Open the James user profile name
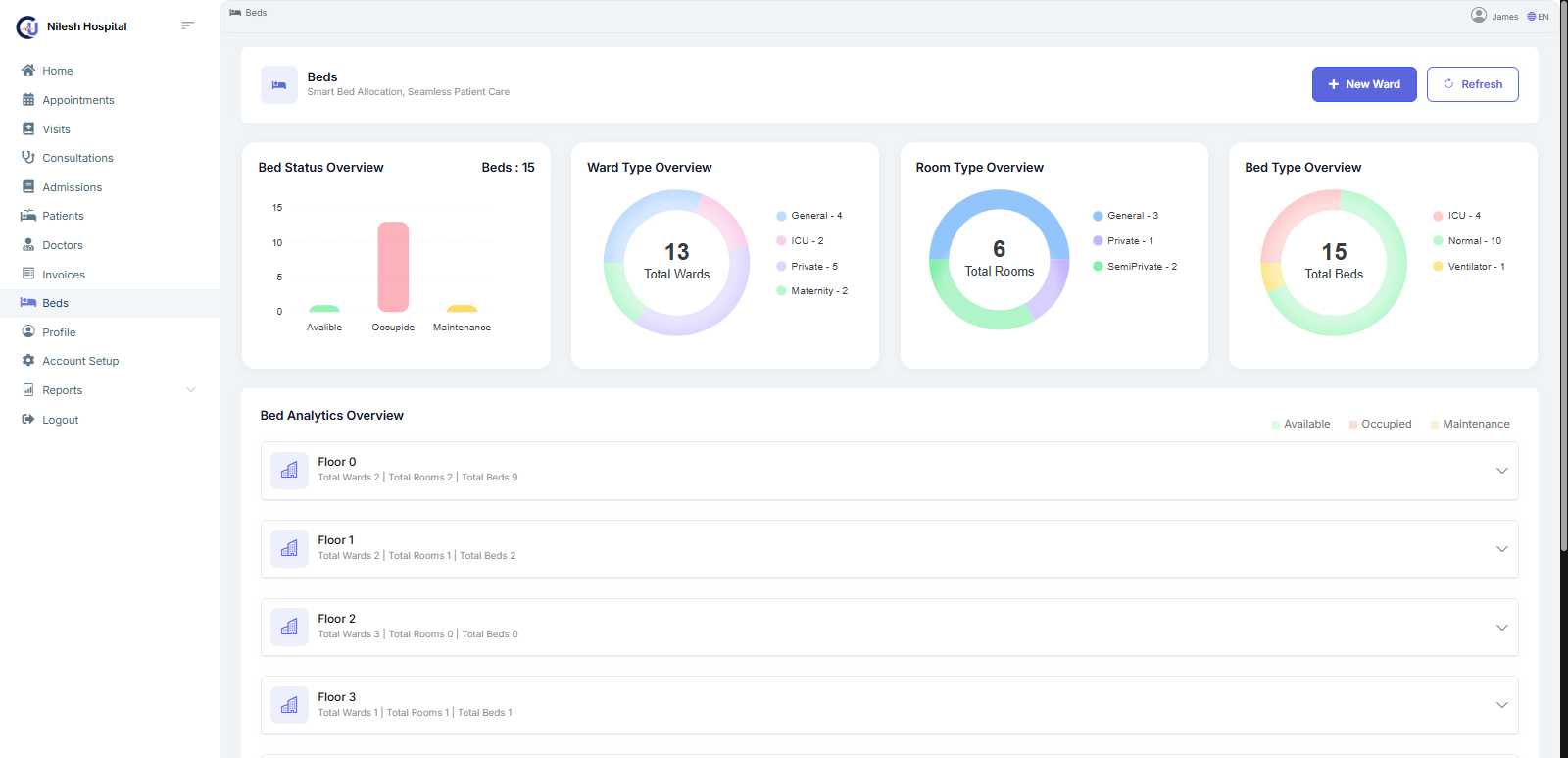 click(x=1504, y=17)
